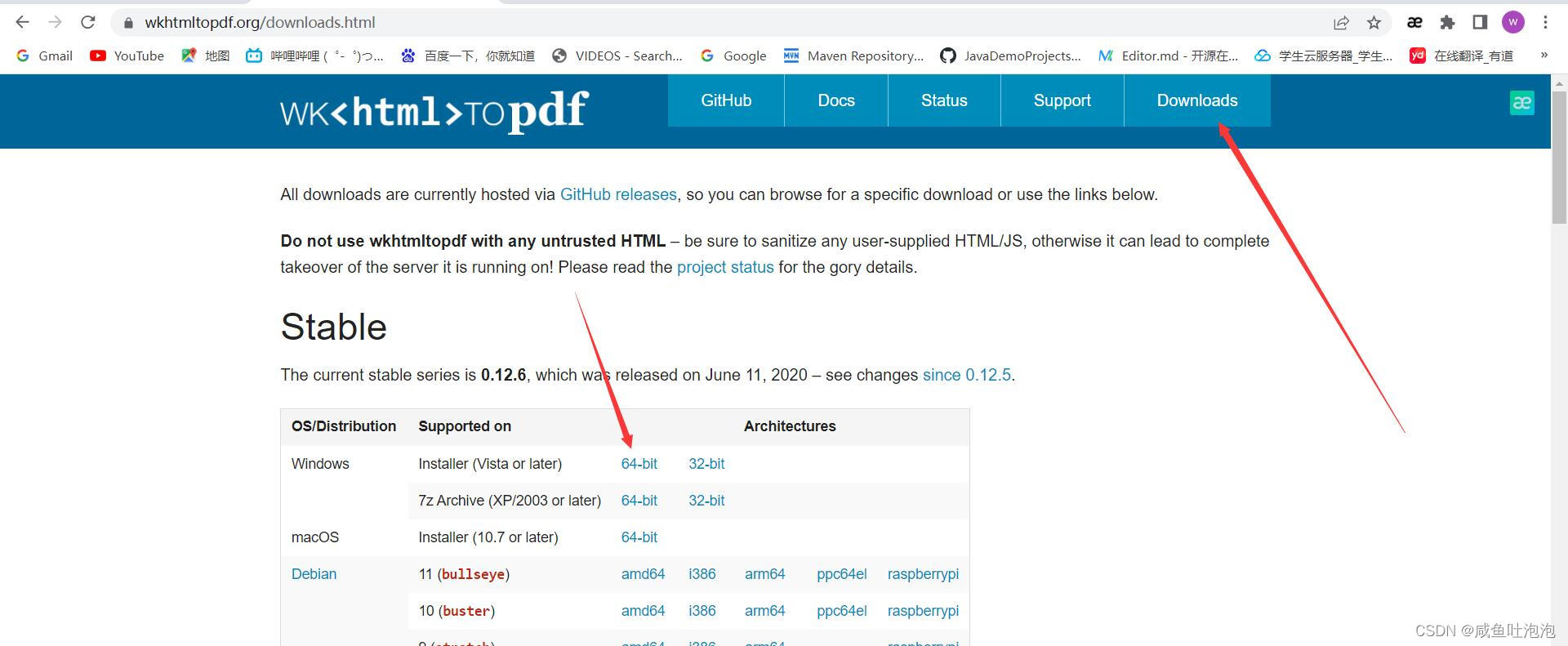Open the Status nav tab
1568x646 pixels.
pyautogui.click(x=944, y=100)
